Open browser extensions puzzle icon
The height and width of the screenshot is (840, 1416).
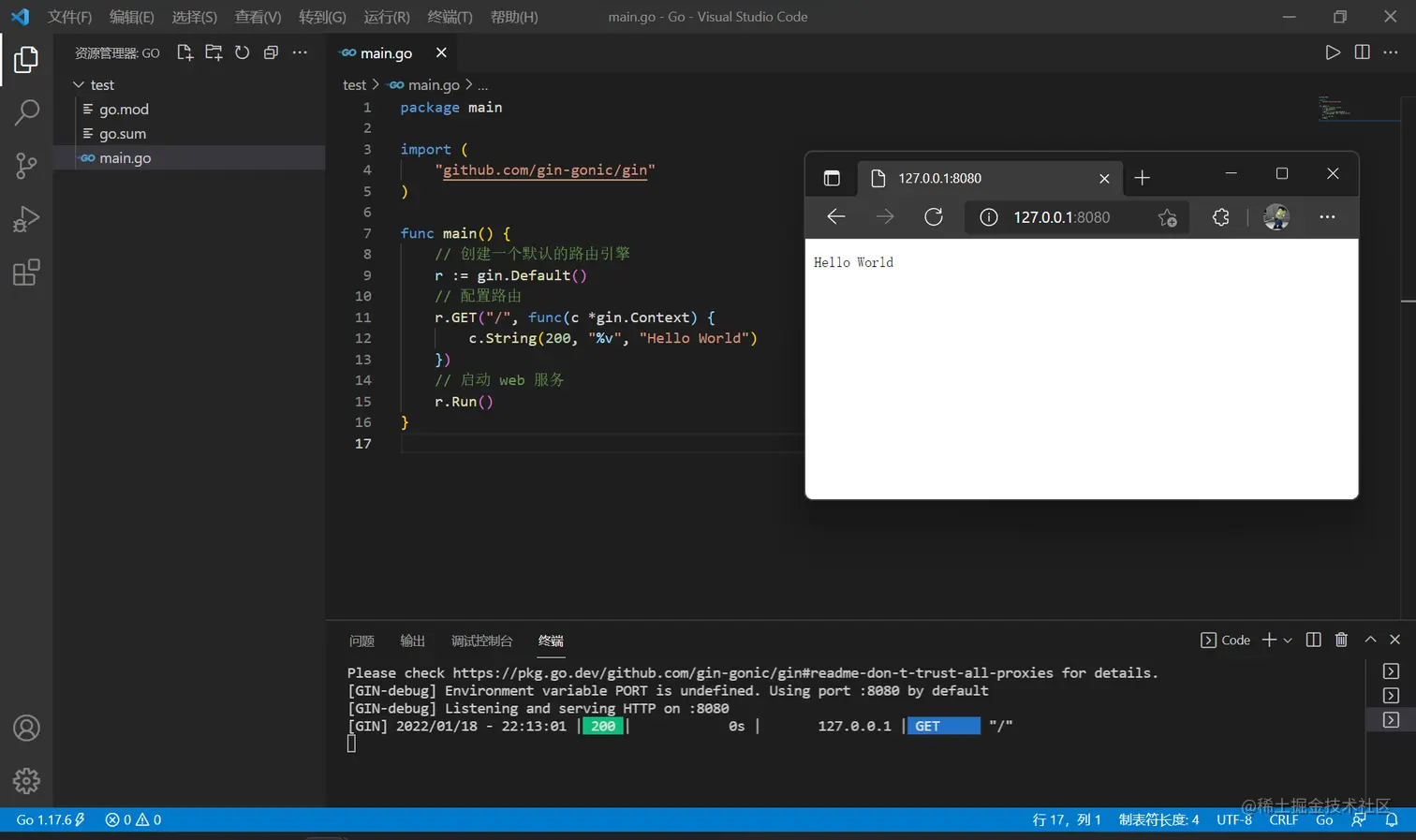(x=1220, y=217)
